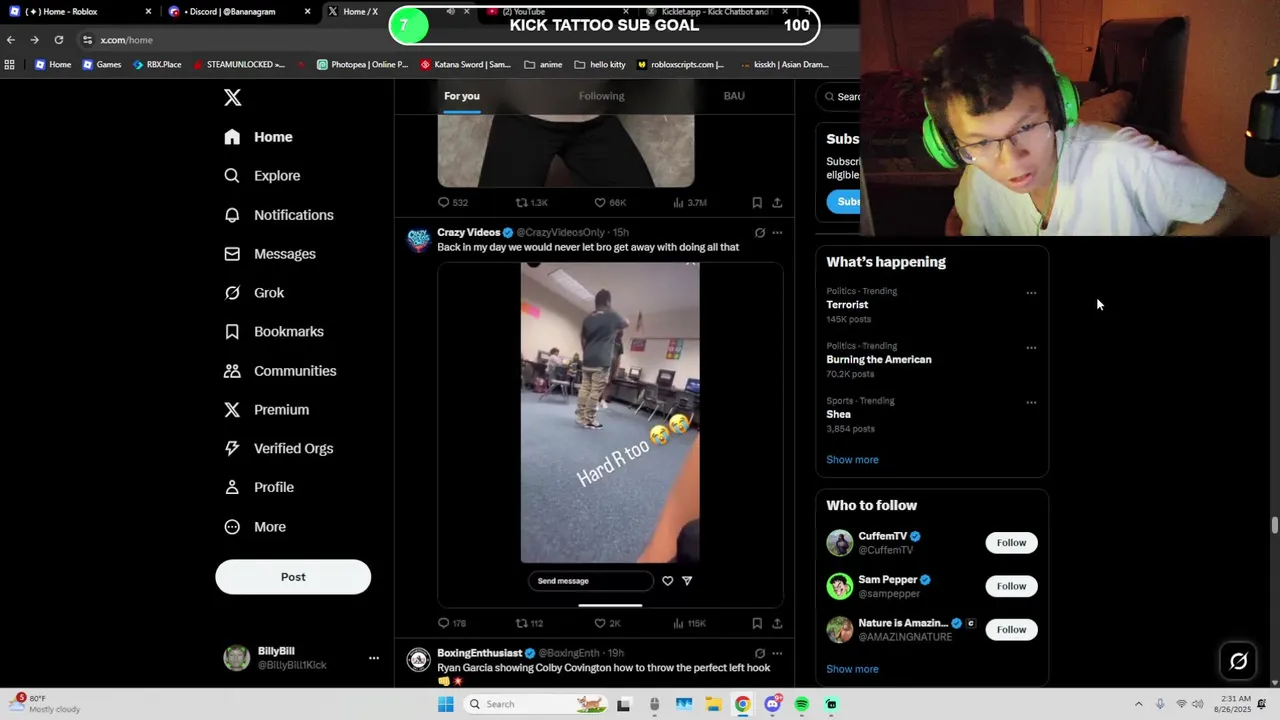Viewport: 1280px width, 720px height.
Task: Switch to the Following tab
Action: click(601, 96)
